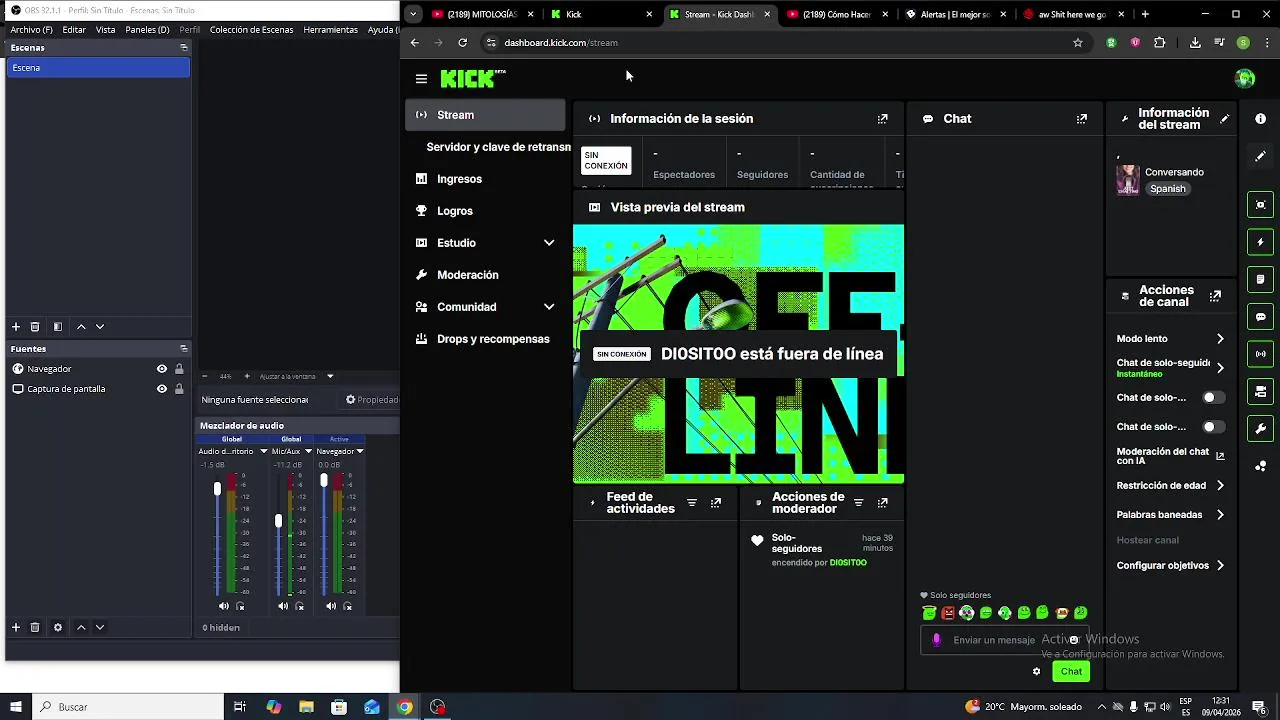Open the user avatar menu on Kick
The image size is (1280, 720).
point(1245,79)
